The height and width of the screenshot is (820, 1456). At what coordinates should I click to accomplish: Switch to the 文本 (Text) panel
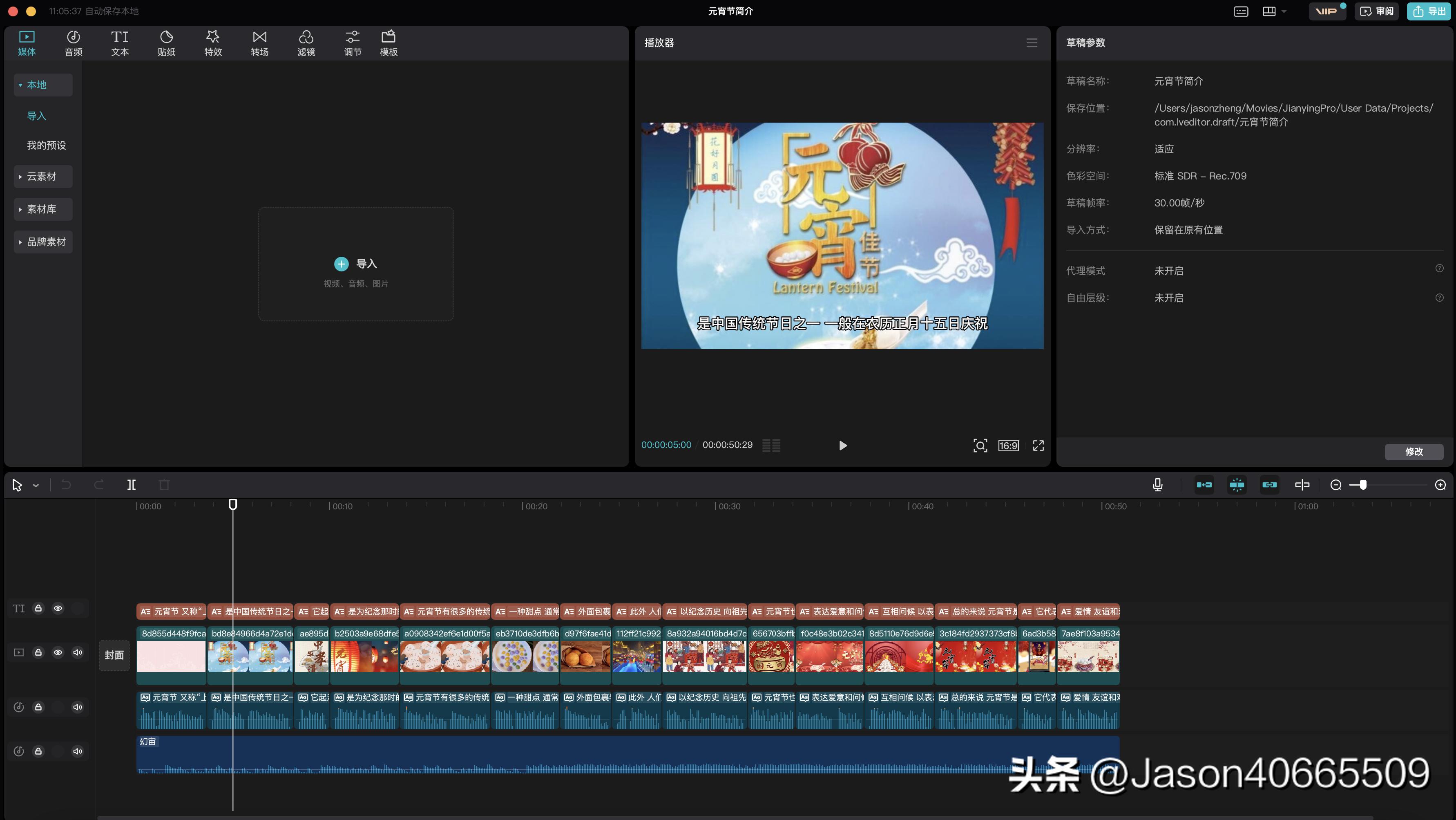(119, 43)
